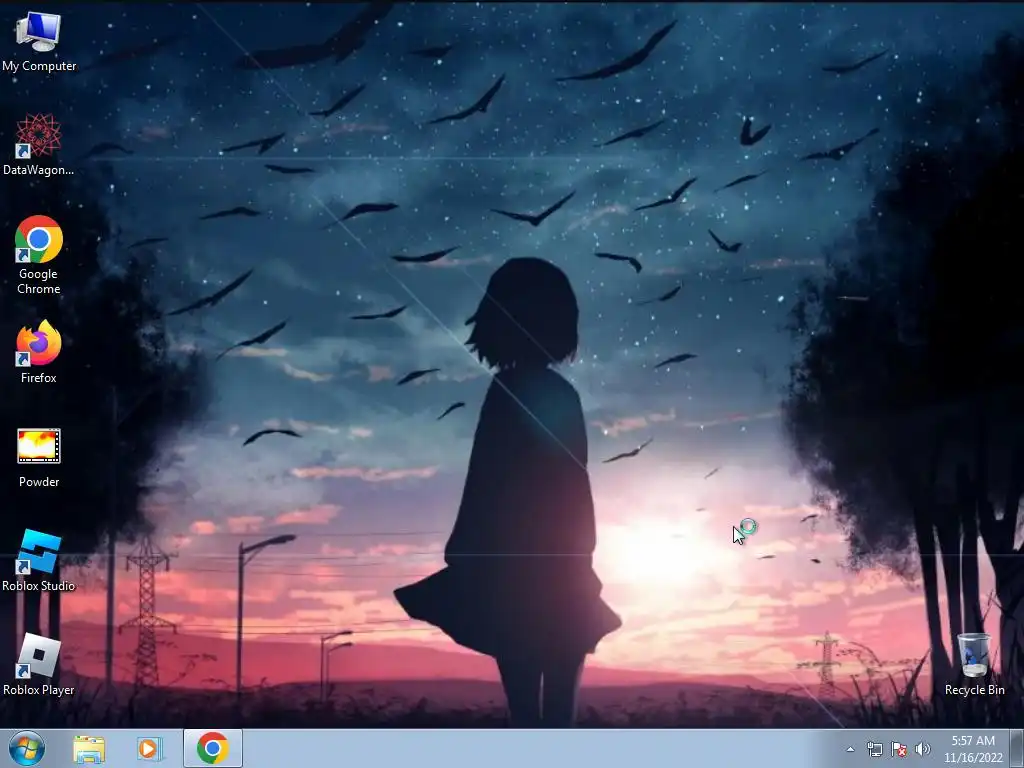Screen dimensions: 1024x768
Task: Open the network status tray icon
Action: click(874, 750)
